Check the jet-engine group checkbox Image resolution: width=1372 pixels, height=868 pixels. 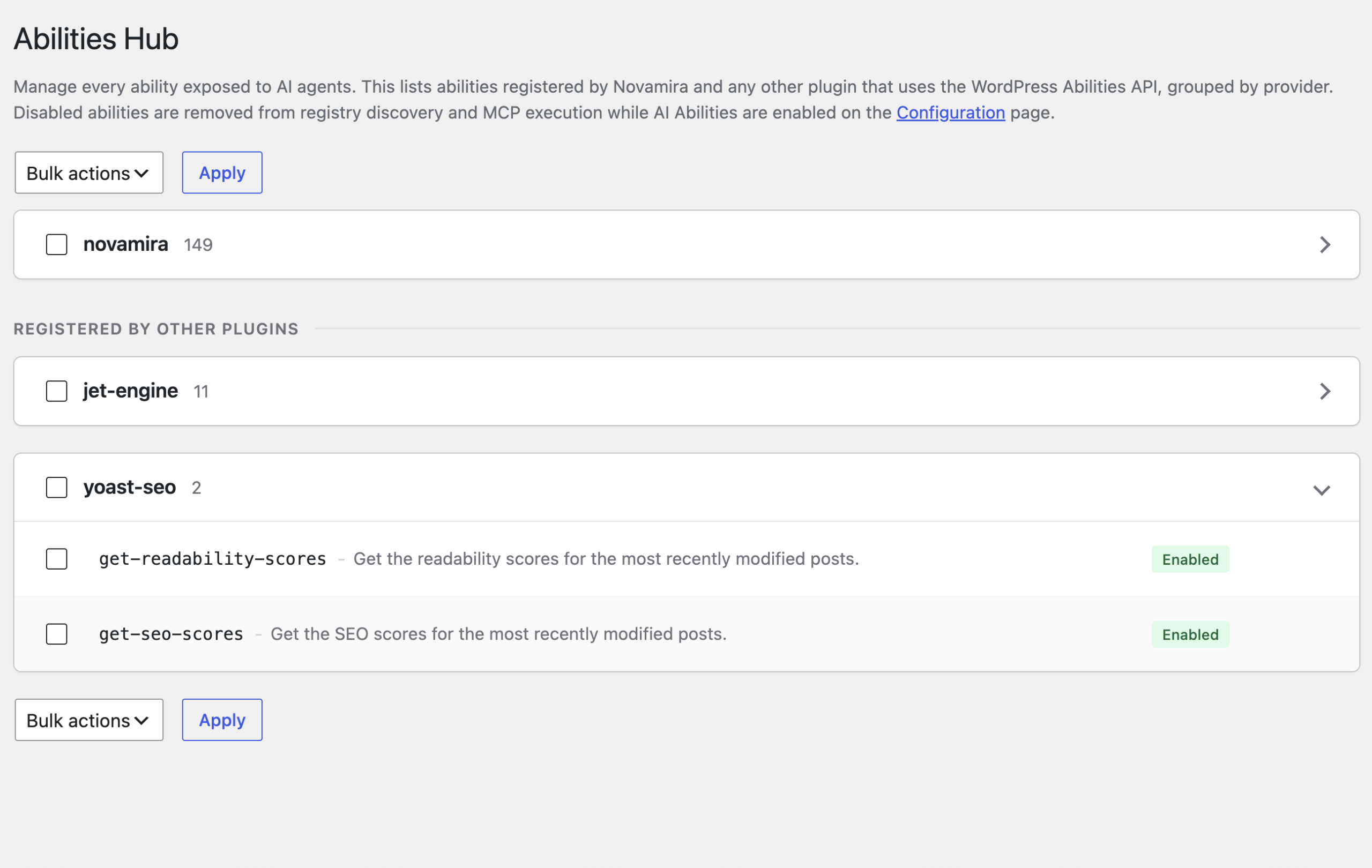point(56,391)
